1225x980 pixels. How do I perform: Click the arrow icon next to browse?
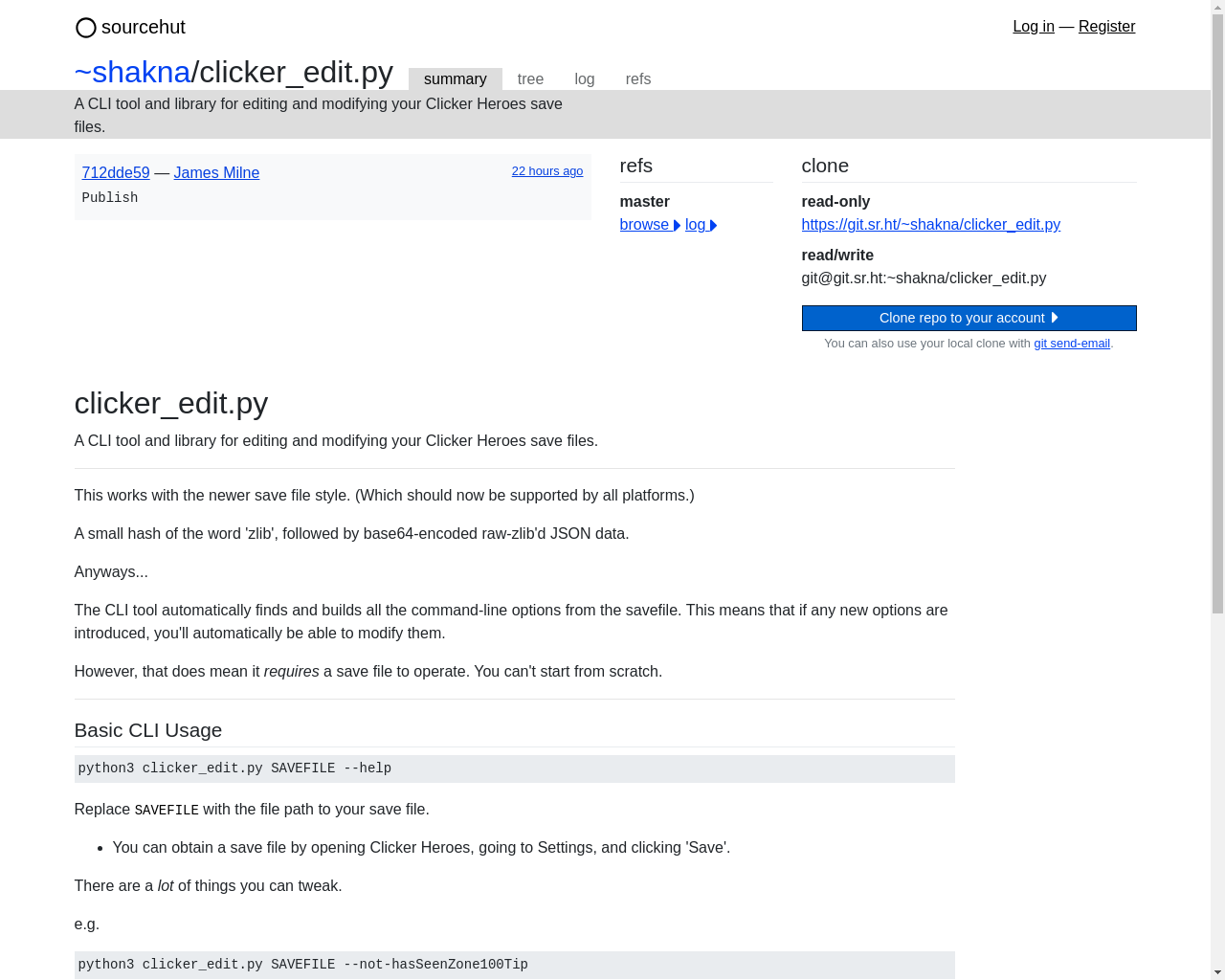point(677,226)
